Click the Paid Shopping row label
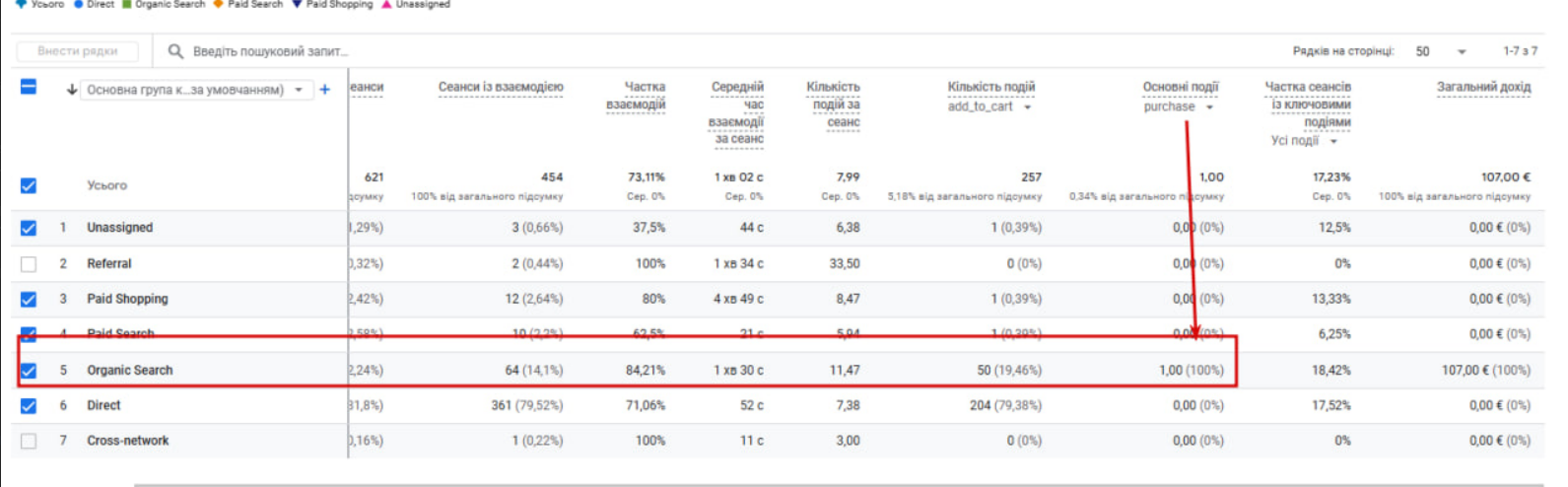This screenshot has width=1568, height=487. (x=128, y=299)
